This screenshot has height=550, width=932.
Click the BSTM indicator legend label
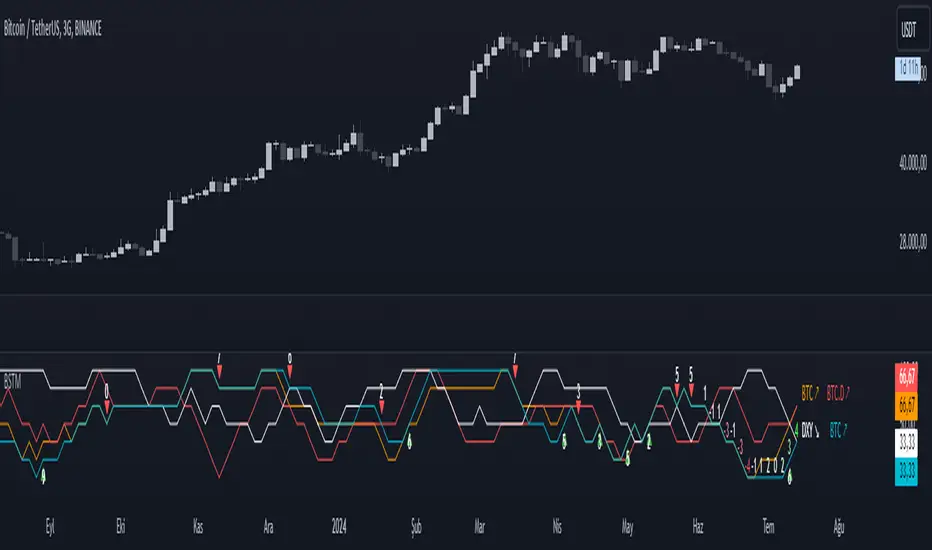[12, 382]
